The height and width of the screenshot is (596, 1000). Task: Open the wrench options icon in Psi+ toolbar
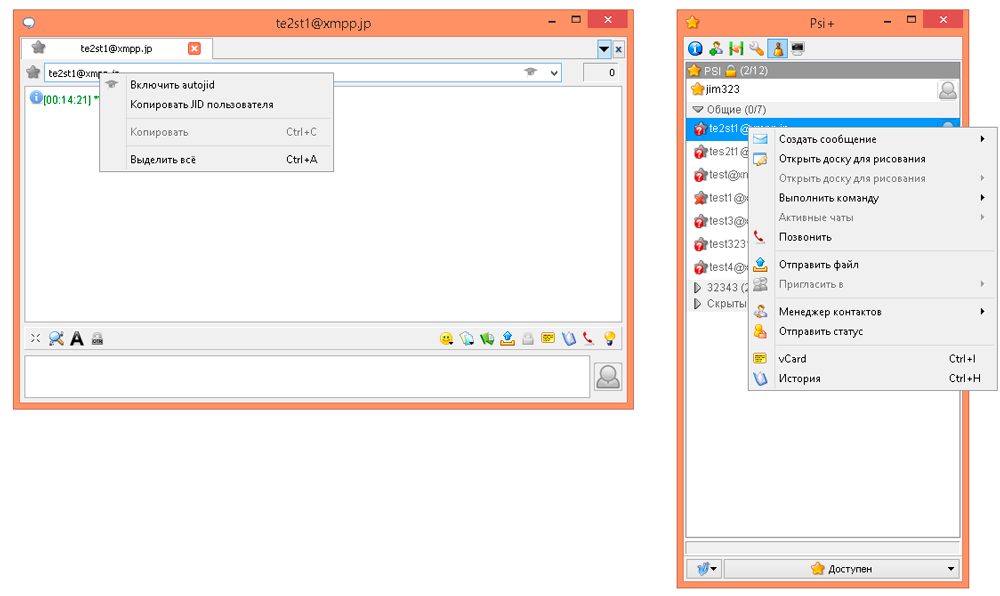(756, 48)
